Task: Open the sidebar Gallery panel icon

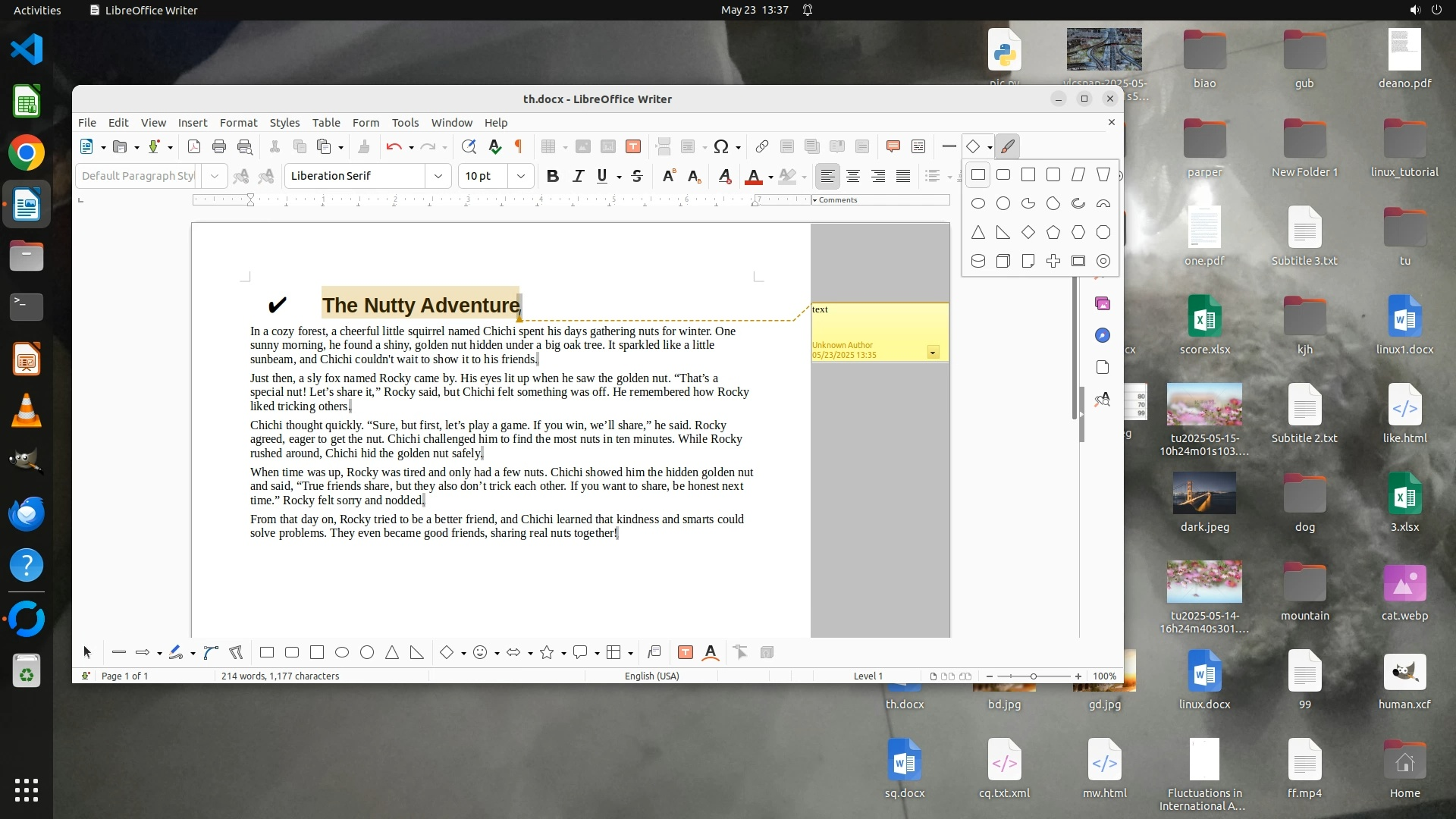Action: click(1103, 304)
